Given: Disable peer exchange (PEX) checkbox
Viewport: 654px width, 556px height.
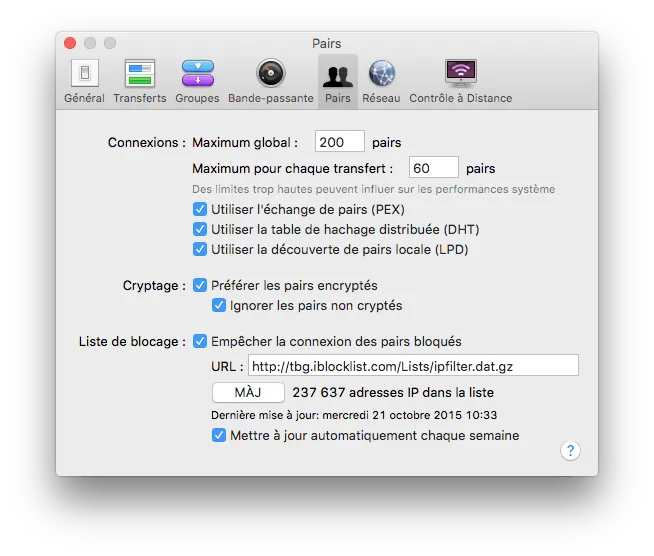Looking at the screenshot, I should 200,209.
